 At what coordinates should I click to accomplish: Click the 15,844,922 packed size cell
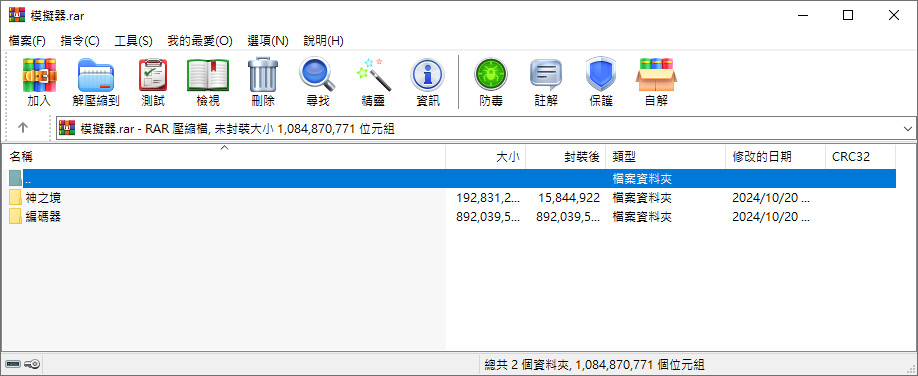569,197
